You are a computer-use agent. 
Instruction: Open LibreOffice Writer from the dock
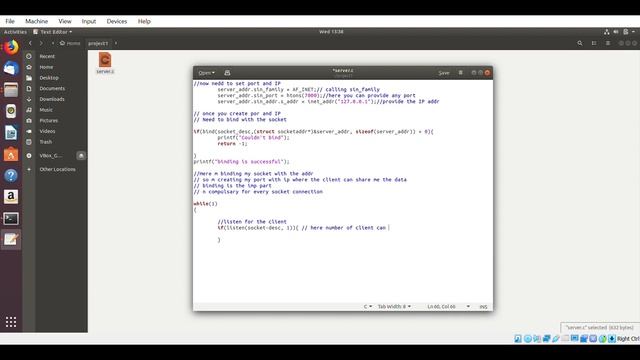coord(11,133)
